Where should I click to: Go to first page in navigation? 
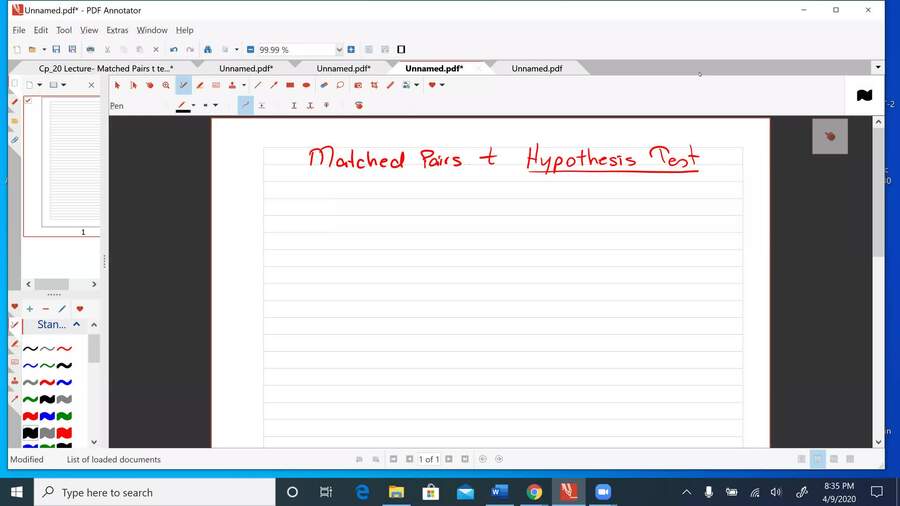click(393, 459)
